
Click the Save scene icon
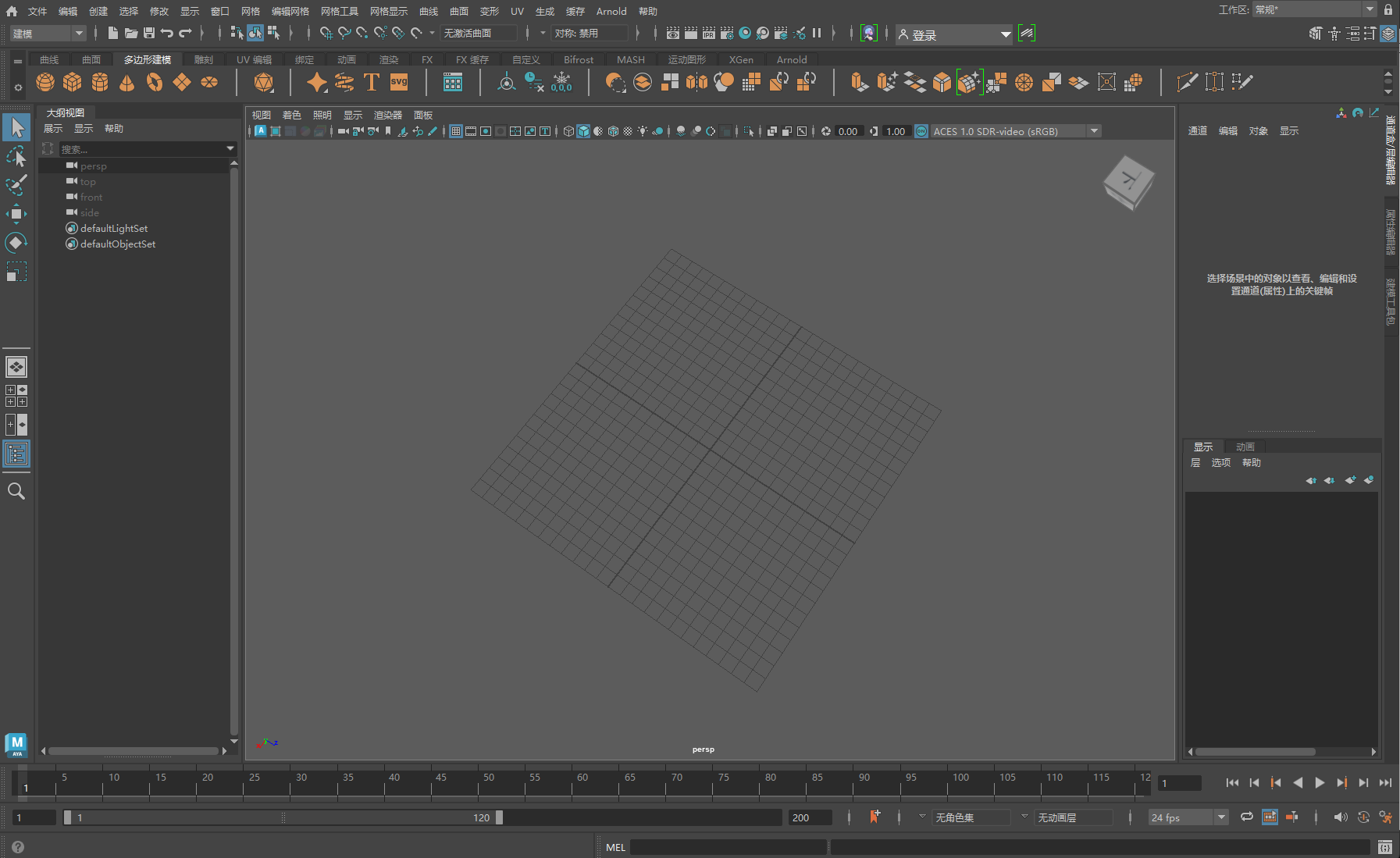(149, 33)
